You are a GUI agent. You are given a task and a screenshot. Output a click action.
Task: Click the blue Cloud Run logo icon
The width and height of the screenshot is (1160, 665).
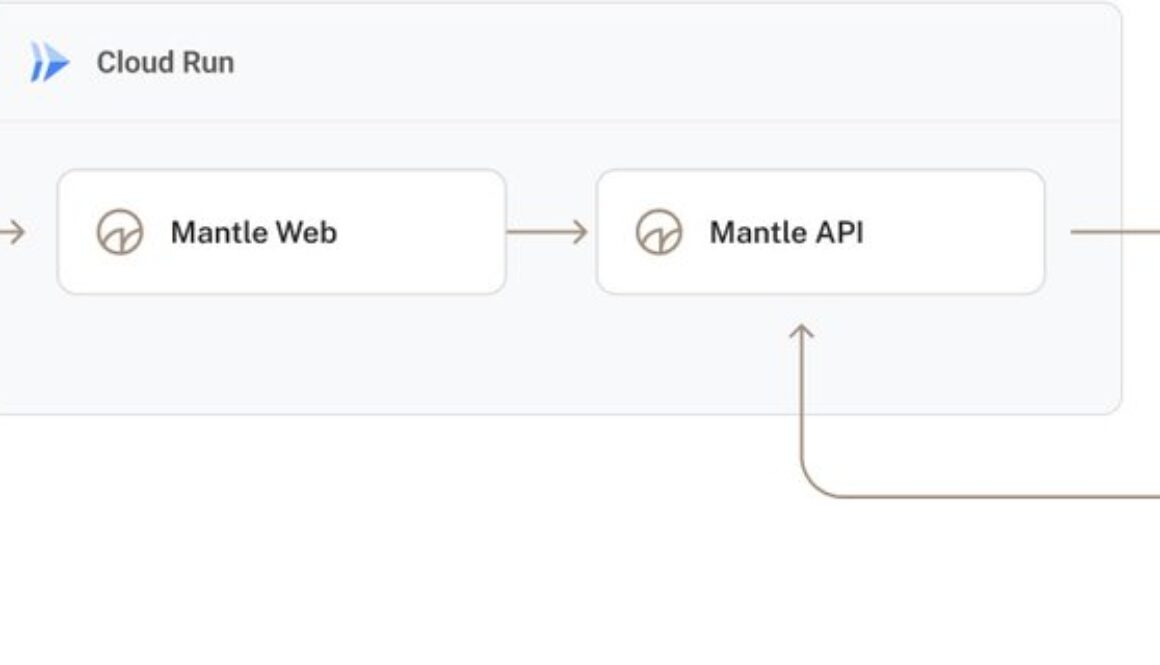pos(49,62)
